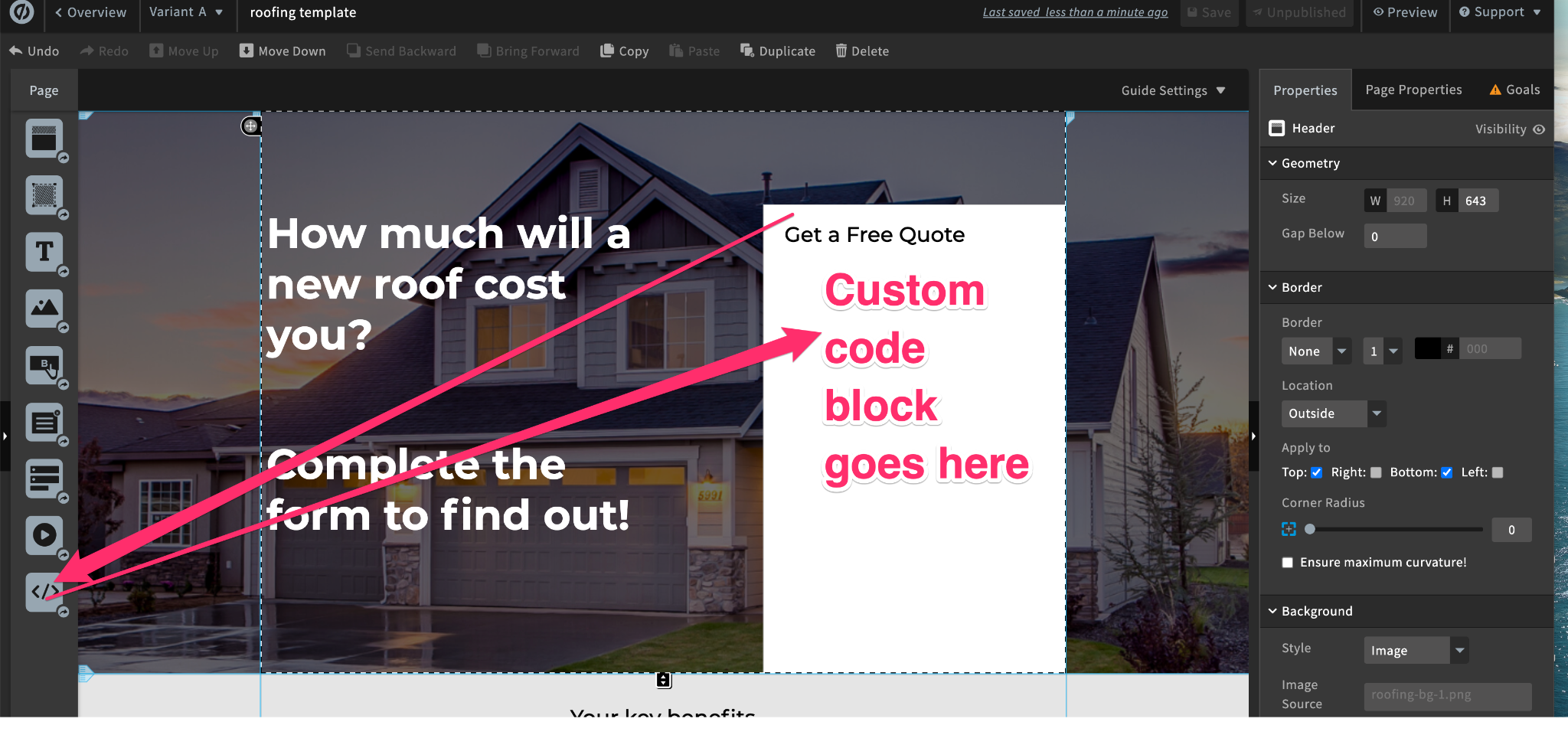Open the border Location Outside dropdown

point(1333,413)
